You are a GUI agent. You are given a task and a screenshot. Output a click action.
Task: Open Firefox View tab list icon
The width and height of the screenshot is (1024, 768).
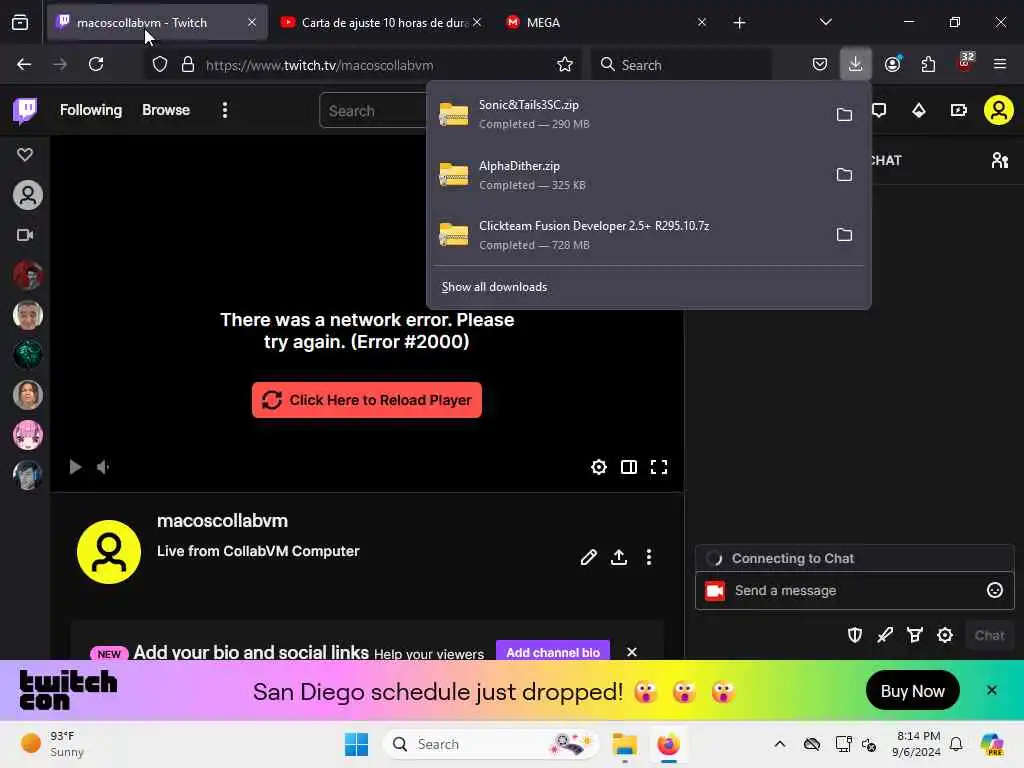pyautogui.click(x=20, y=22)
